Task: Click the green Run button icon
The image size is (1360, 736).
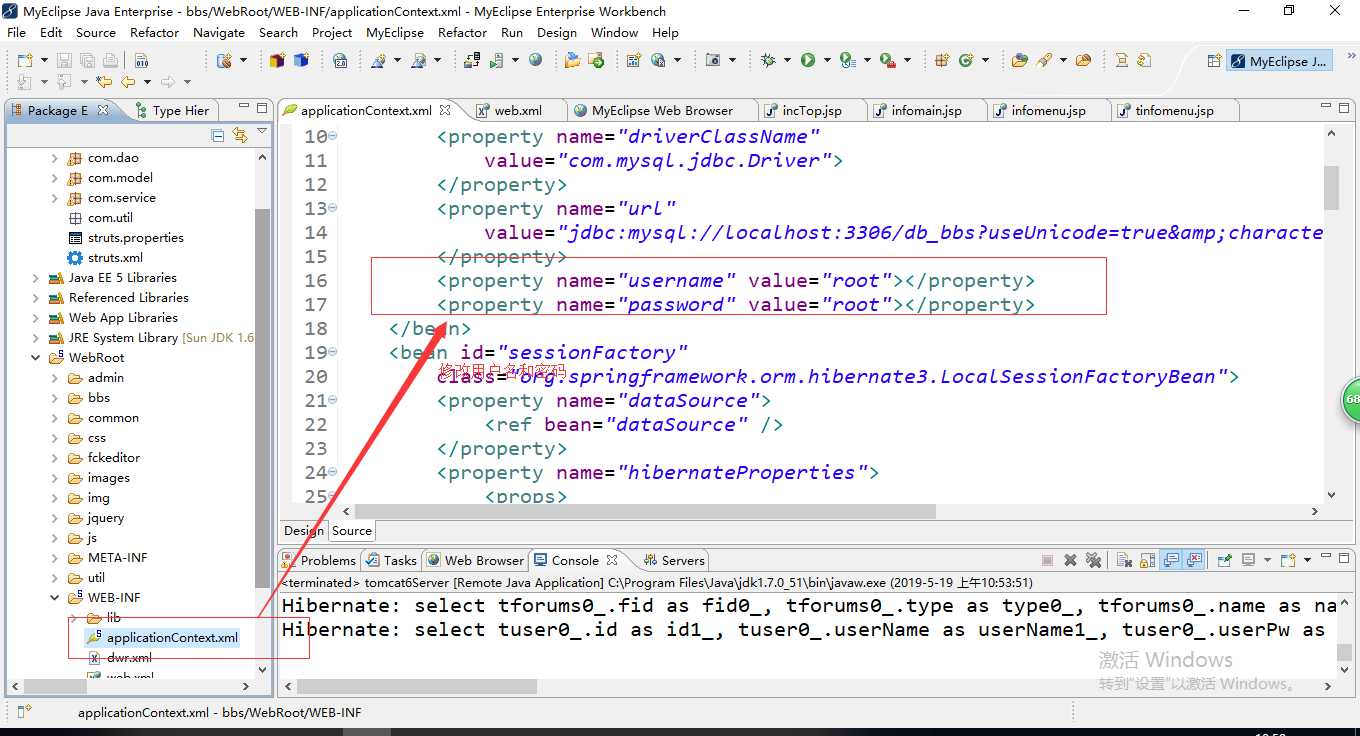Action: [x=807, y=60]
